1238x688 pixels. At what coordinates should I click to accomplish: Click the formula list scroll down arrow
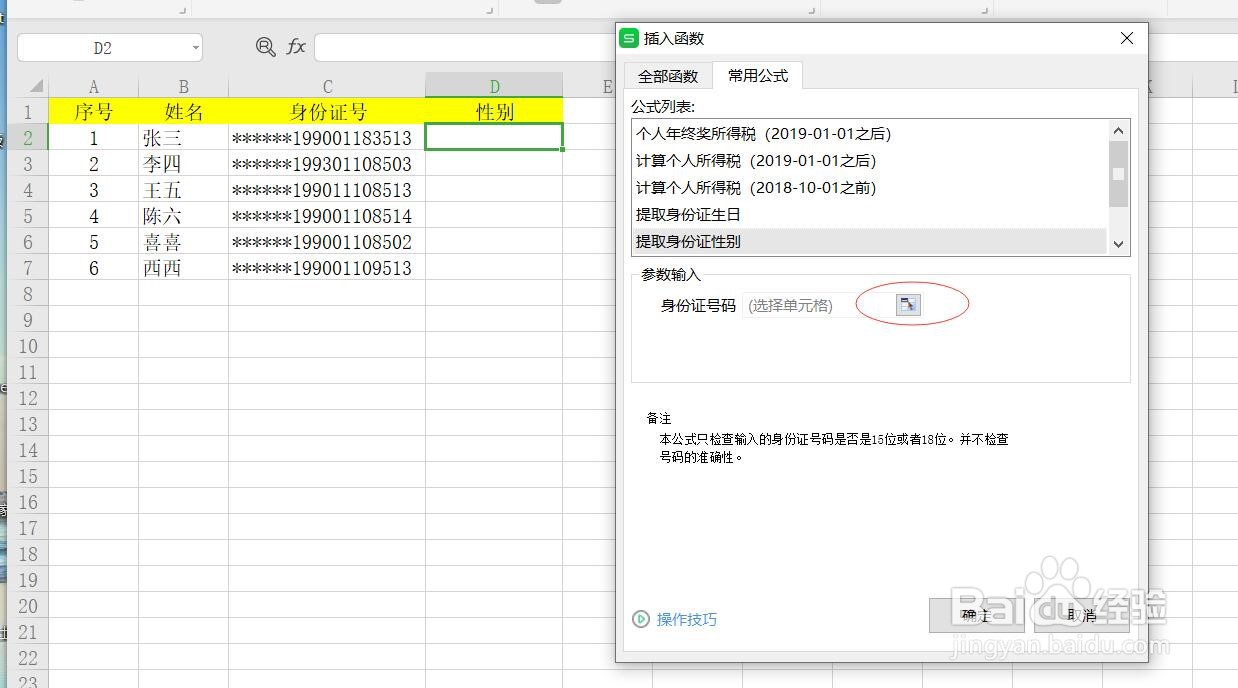1118,244
